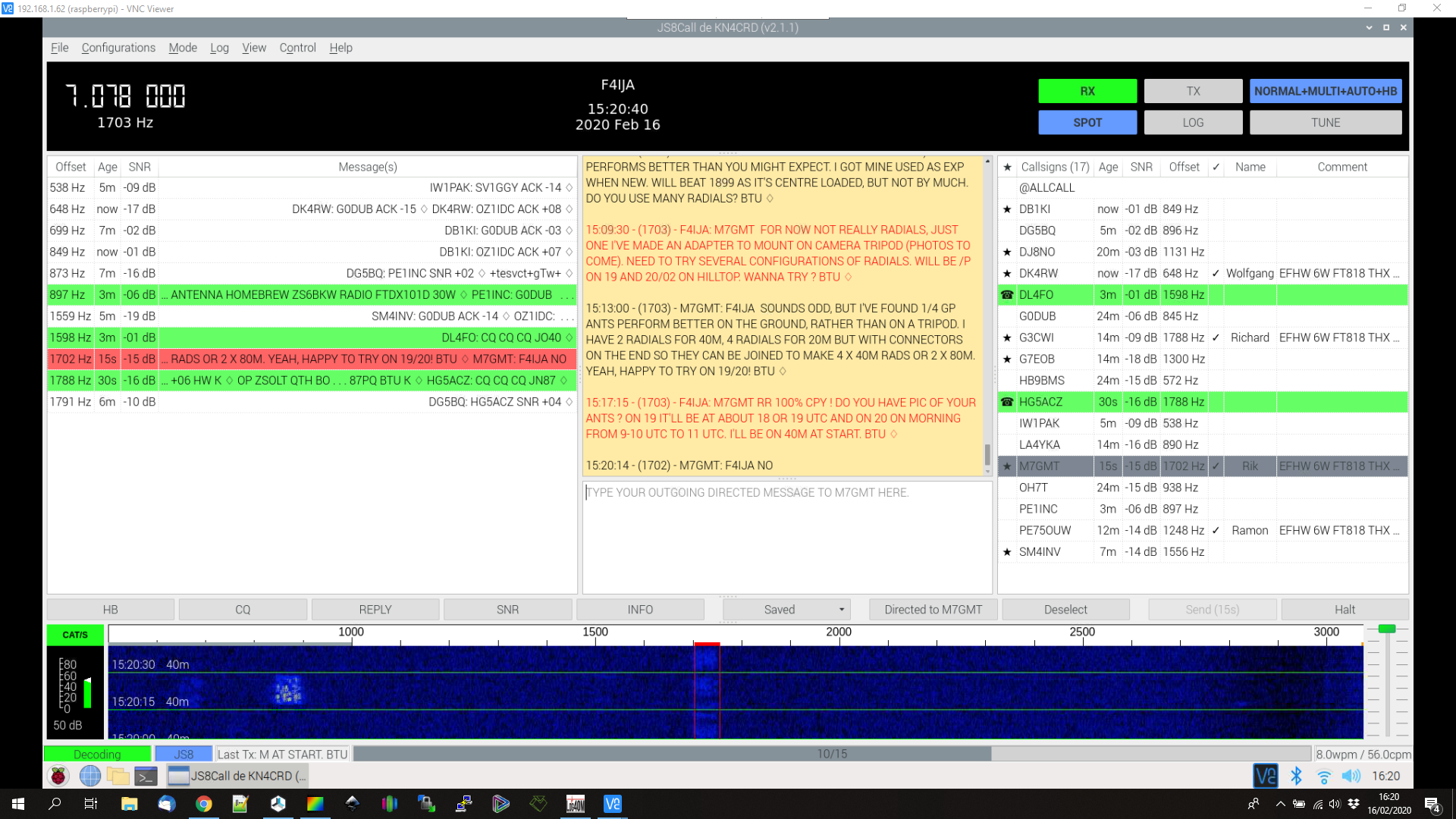This screenshot has height=819, width=1456.
Task: Open the Pi Bluetooth tray icon
Action: (1296, 776)
